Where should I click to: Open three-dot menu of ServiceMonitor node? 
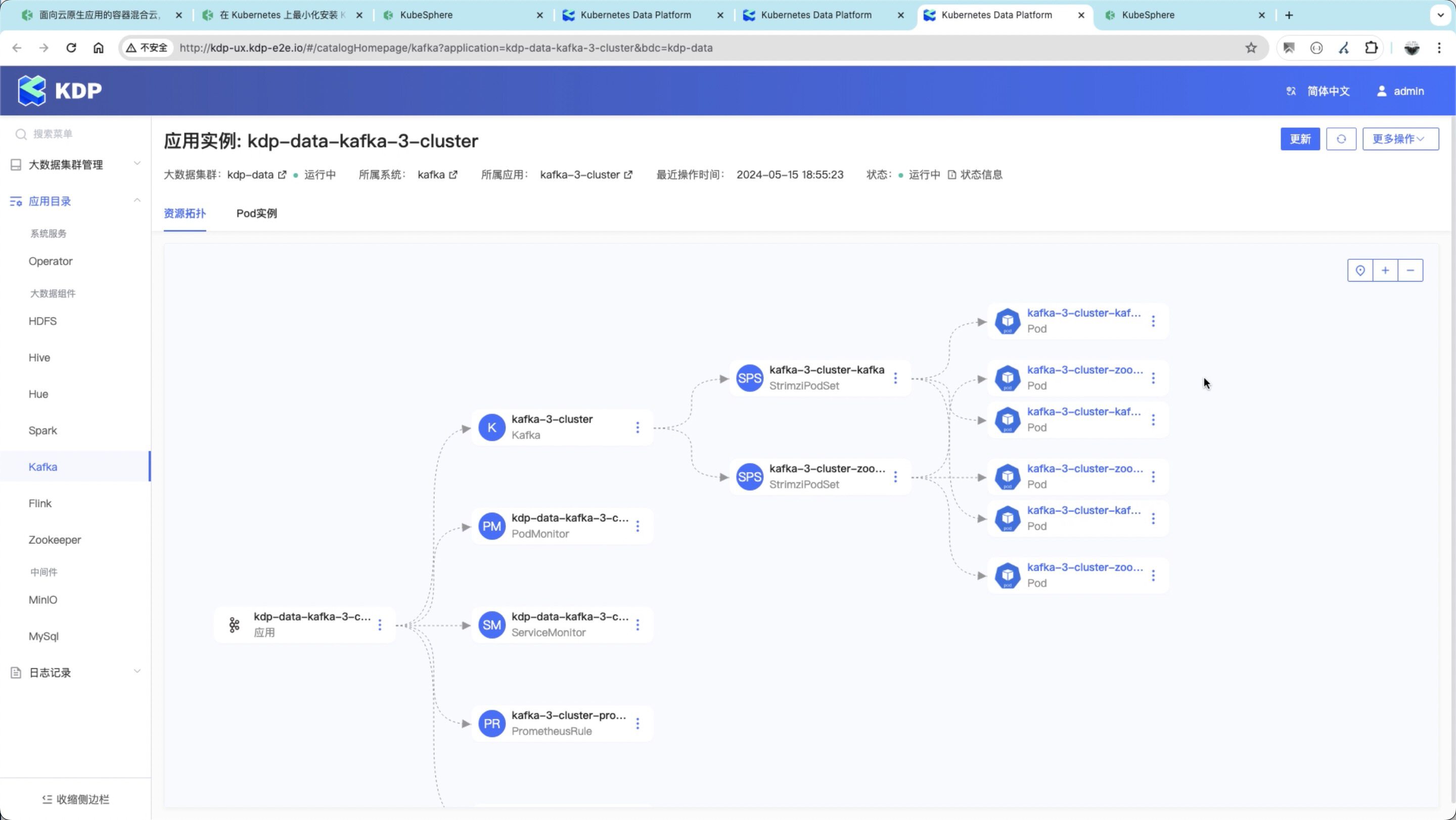tap(638, 624)
